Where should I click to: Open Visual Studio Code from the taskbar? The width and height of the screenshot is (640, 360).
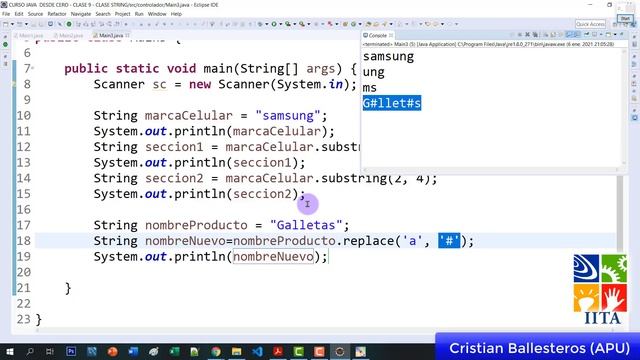pos(258,351)
